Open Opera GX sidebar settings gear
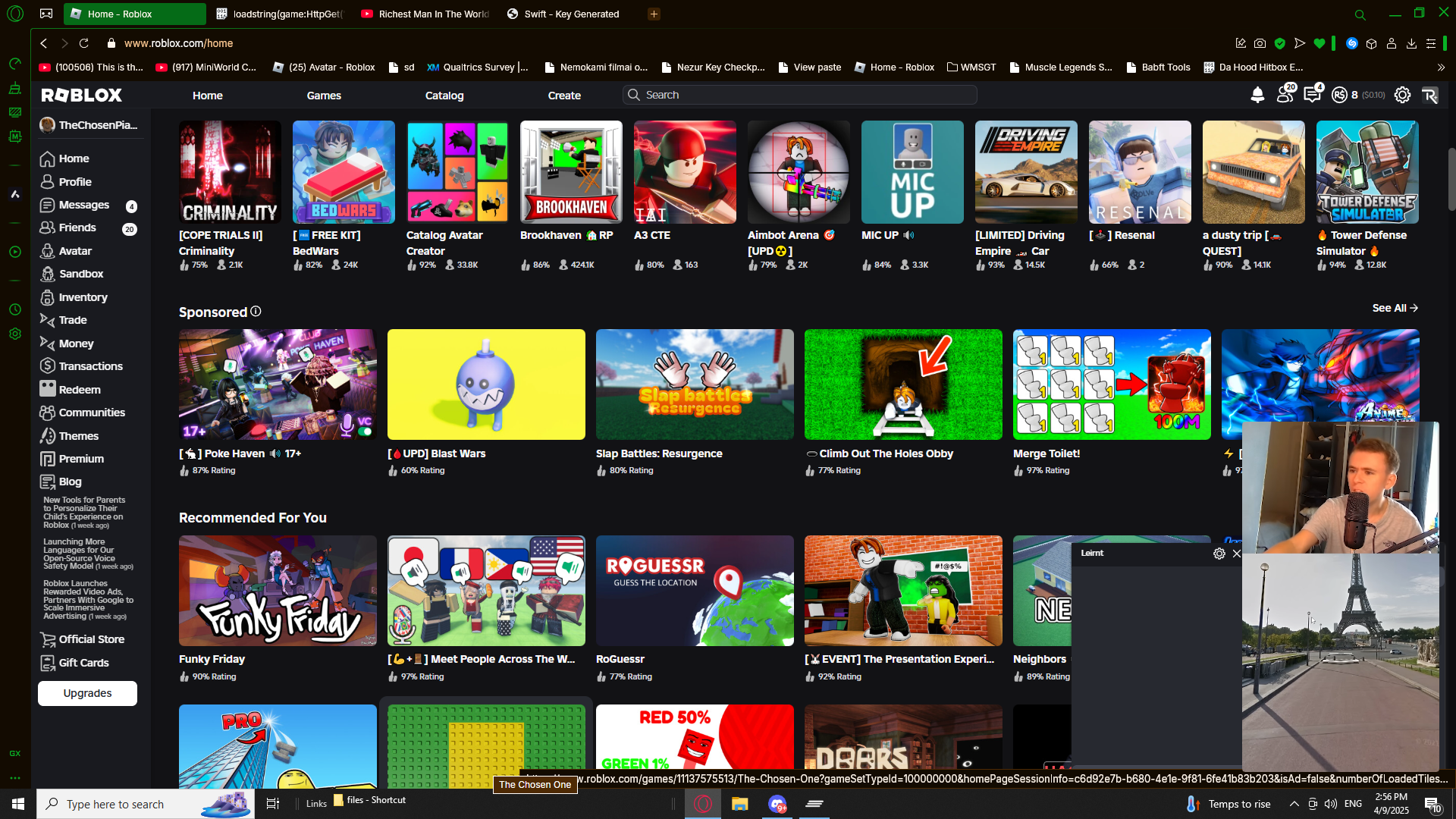1456x819 pixels. click(15, 334)
